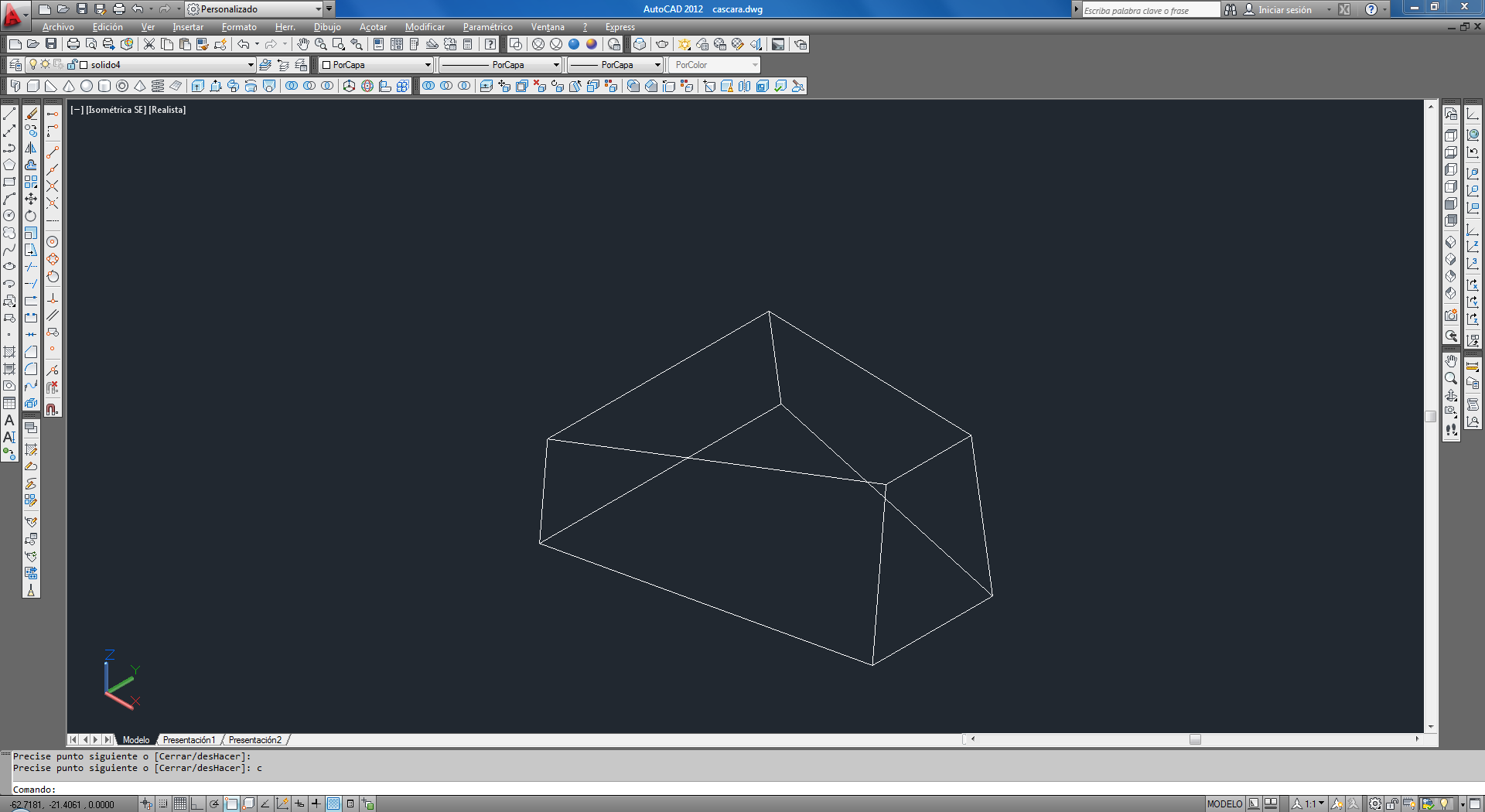The image size is (1485, 812).
Task: Select the Spline draw tool
Action: (x=9, y=250)
